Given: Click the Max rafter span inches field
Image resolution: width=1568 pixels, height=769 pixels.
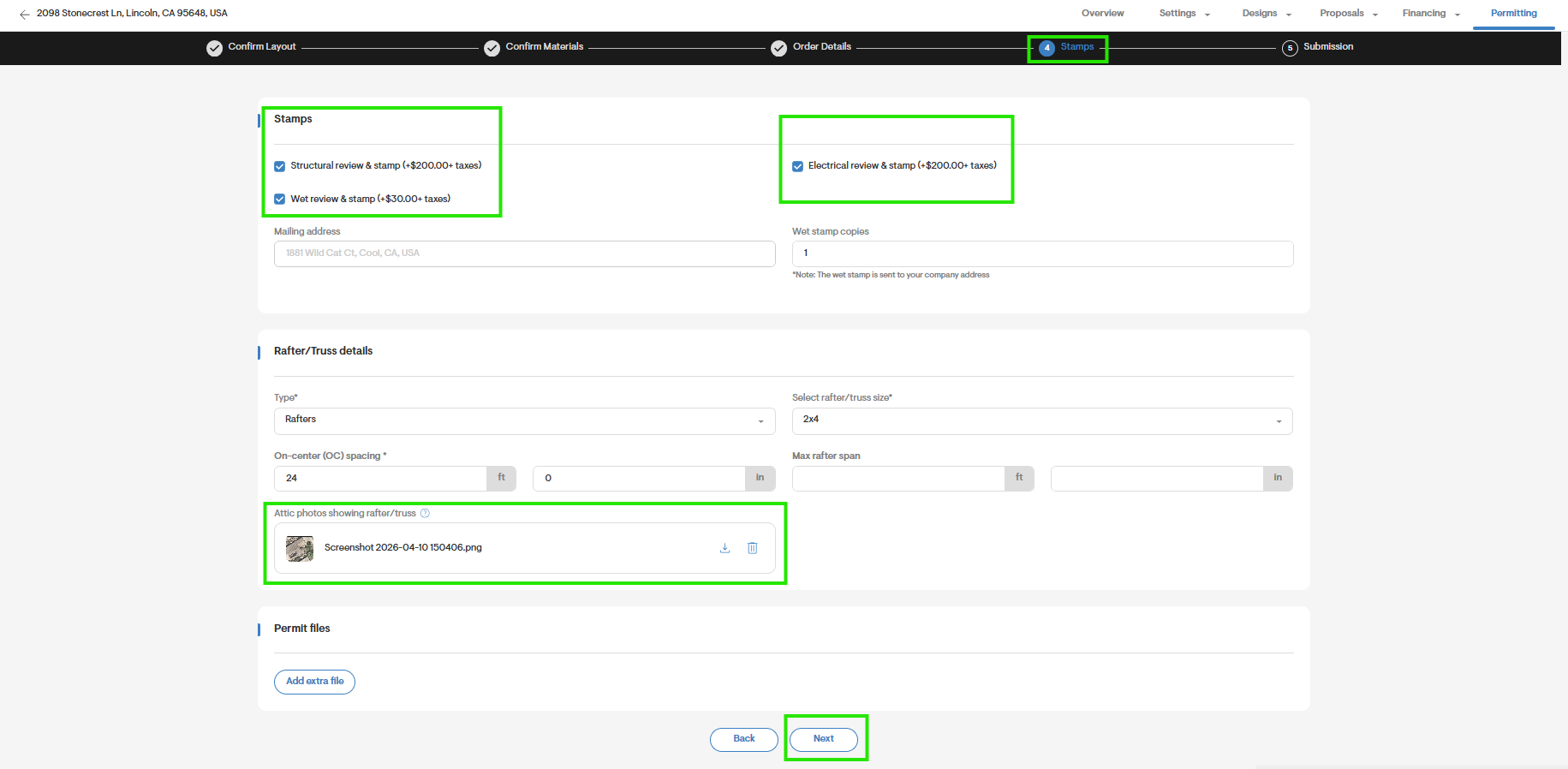Looking at the screenshot, I should [x=1157, y=479].
